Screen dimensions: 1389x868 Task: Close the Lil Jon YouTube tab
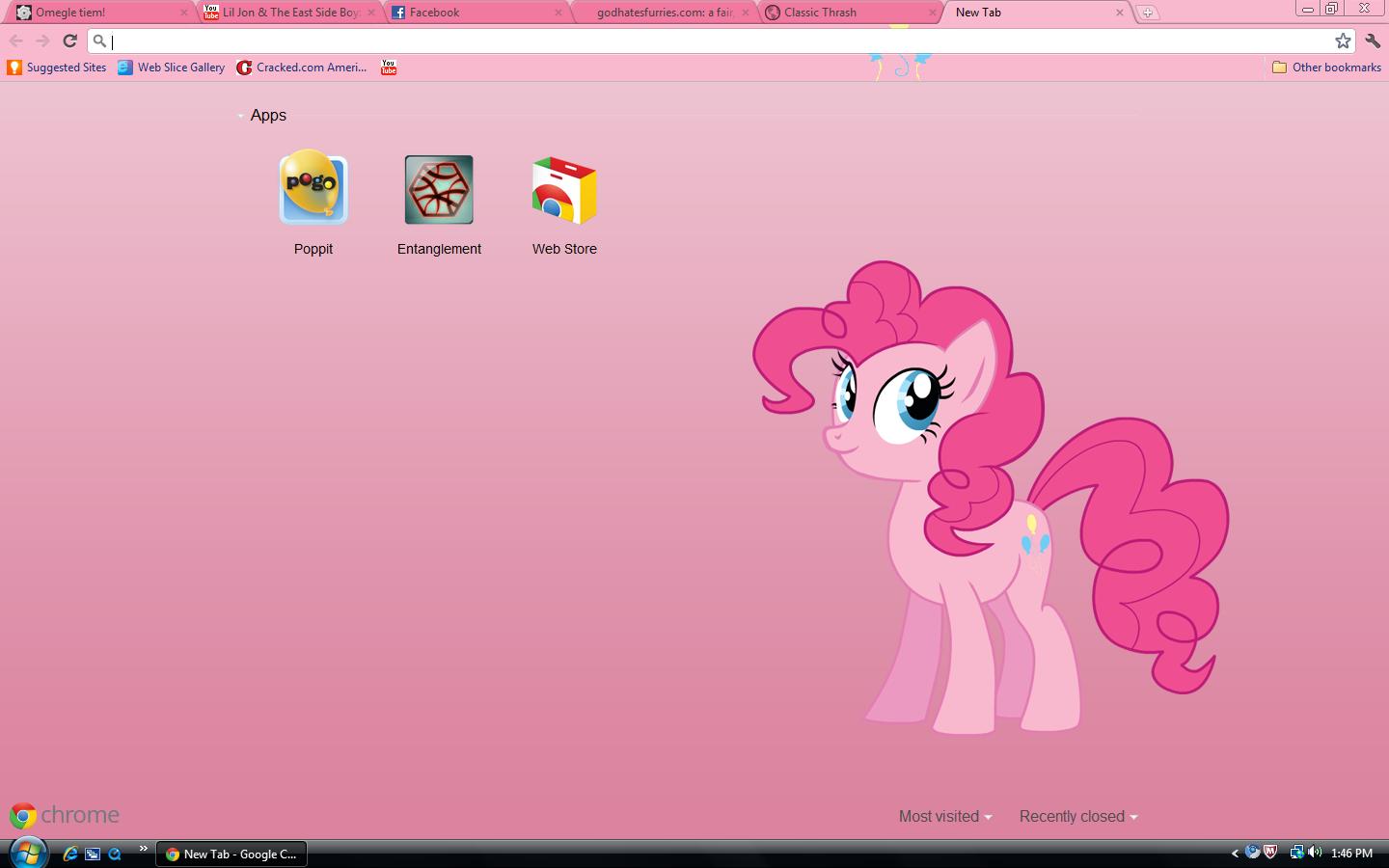point(371,13)
